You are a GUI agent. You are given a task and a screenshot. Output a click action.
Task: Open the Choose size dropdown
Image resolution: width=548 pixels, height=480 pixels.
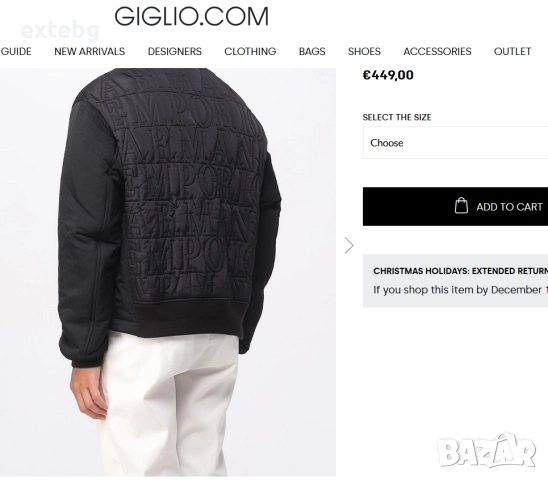(455, 143)
